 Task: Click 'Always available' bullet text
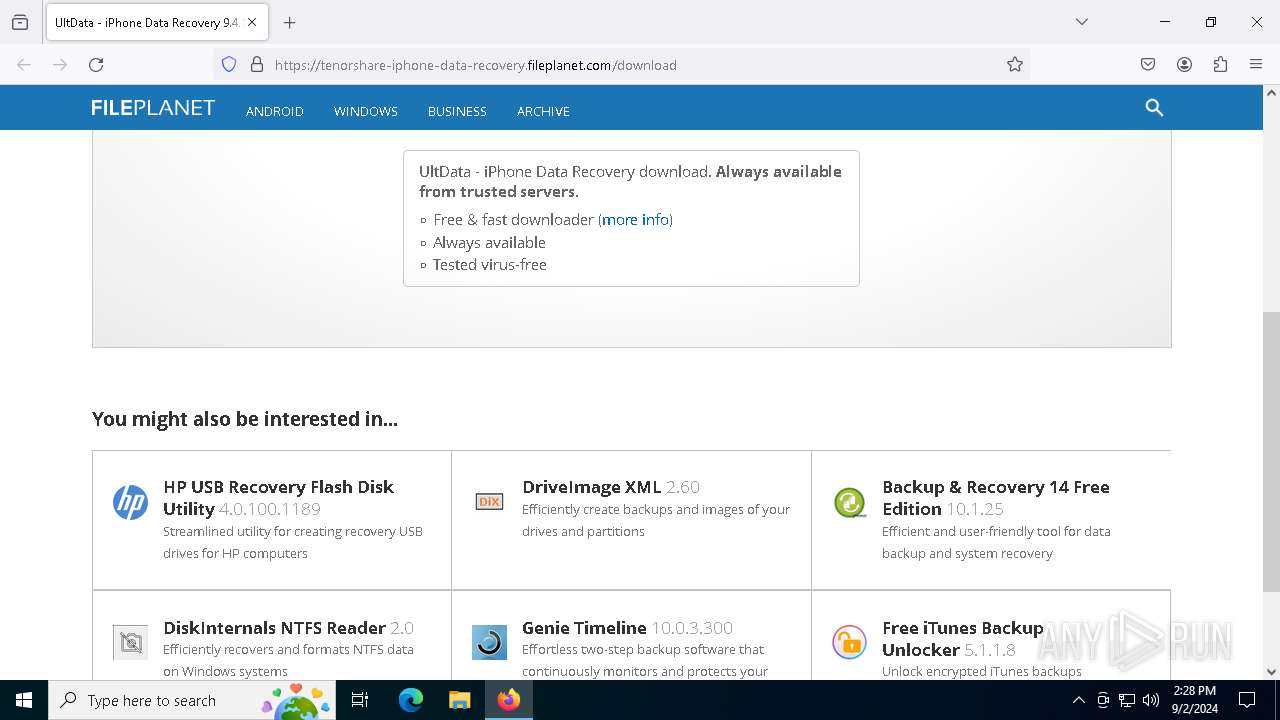click(489, 242)
